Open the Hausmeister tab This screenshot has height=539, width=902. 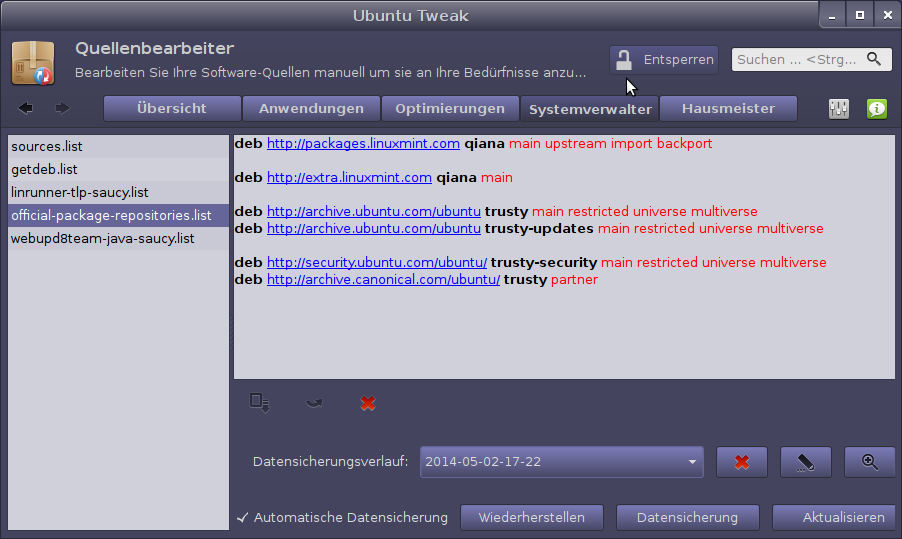tap(728, 108)
